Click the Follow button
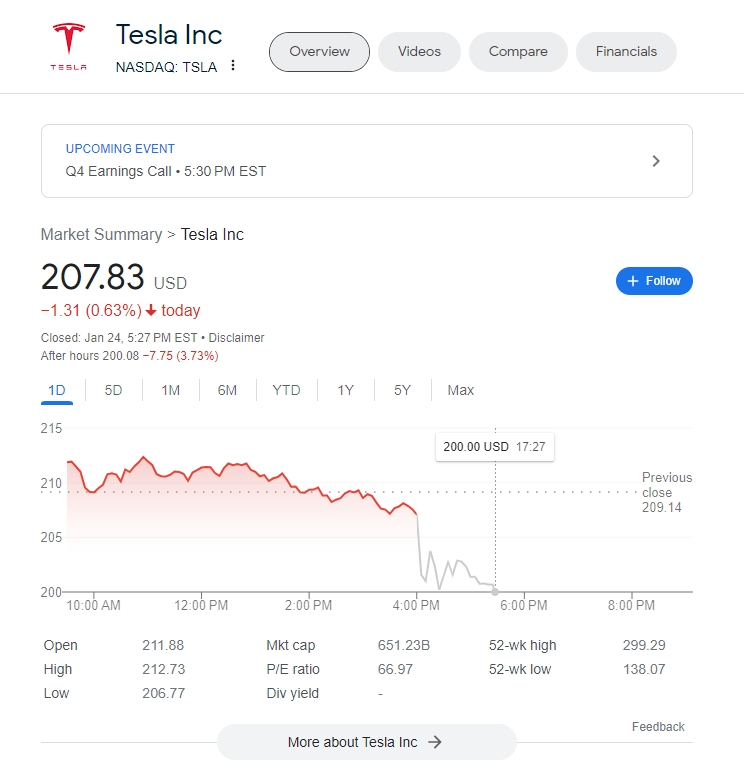 (x=654, y=281)
